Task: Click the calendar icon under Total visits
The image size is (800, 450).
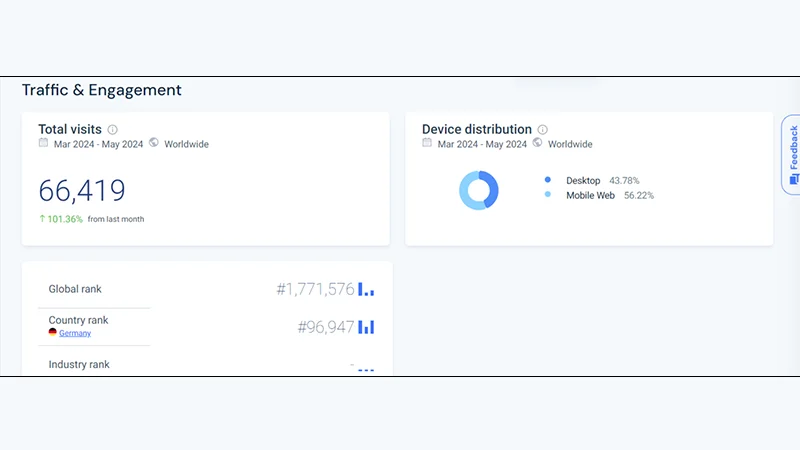Action: click(43, 143)
